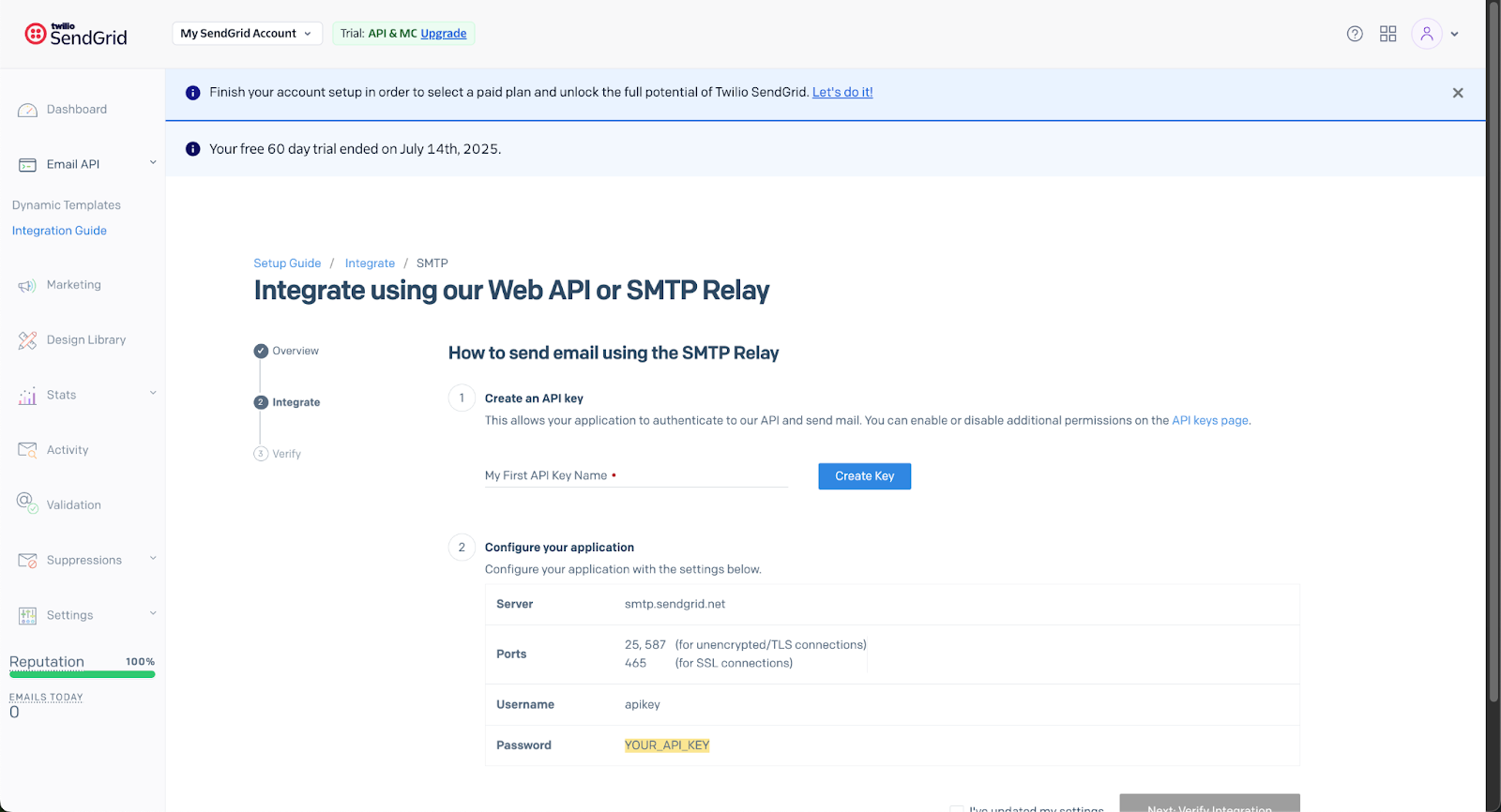Screen dimensions: 1501x812
Task: Click the YOUR_API_KEY password value
Action: pos(667,745)
